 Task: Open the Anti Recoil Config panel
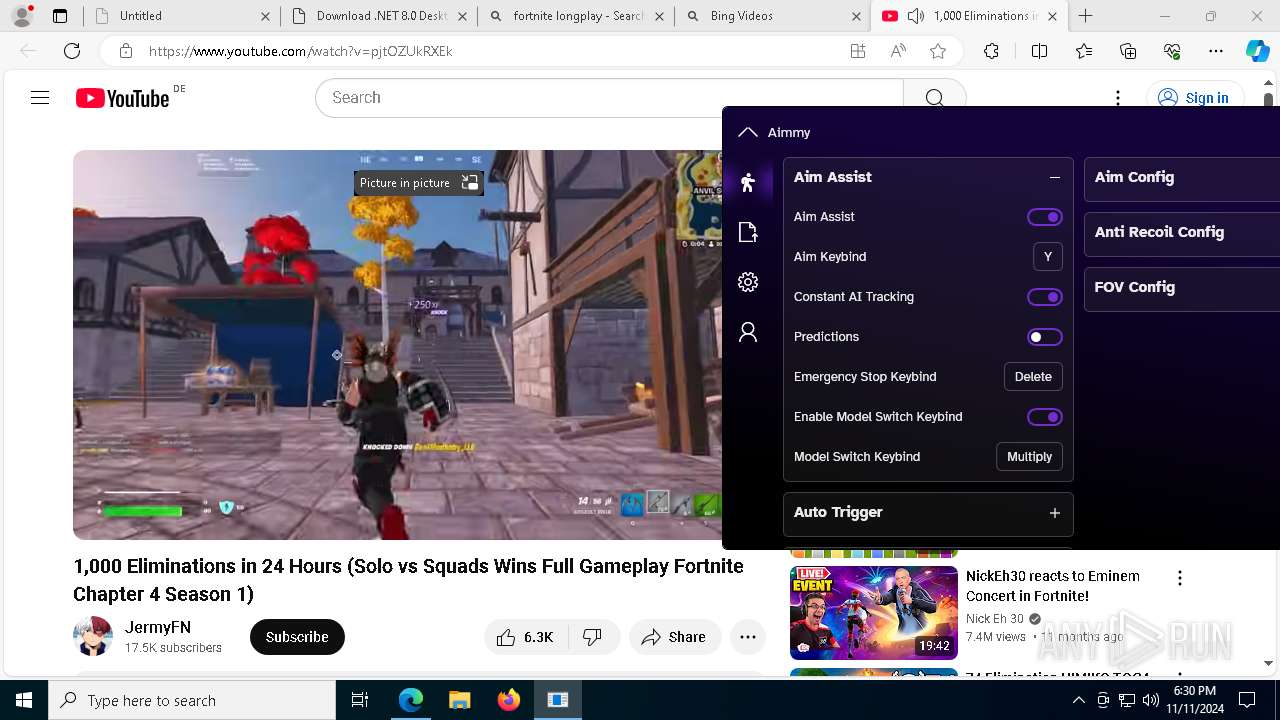pyautogui.click(x=1182, y=232)
